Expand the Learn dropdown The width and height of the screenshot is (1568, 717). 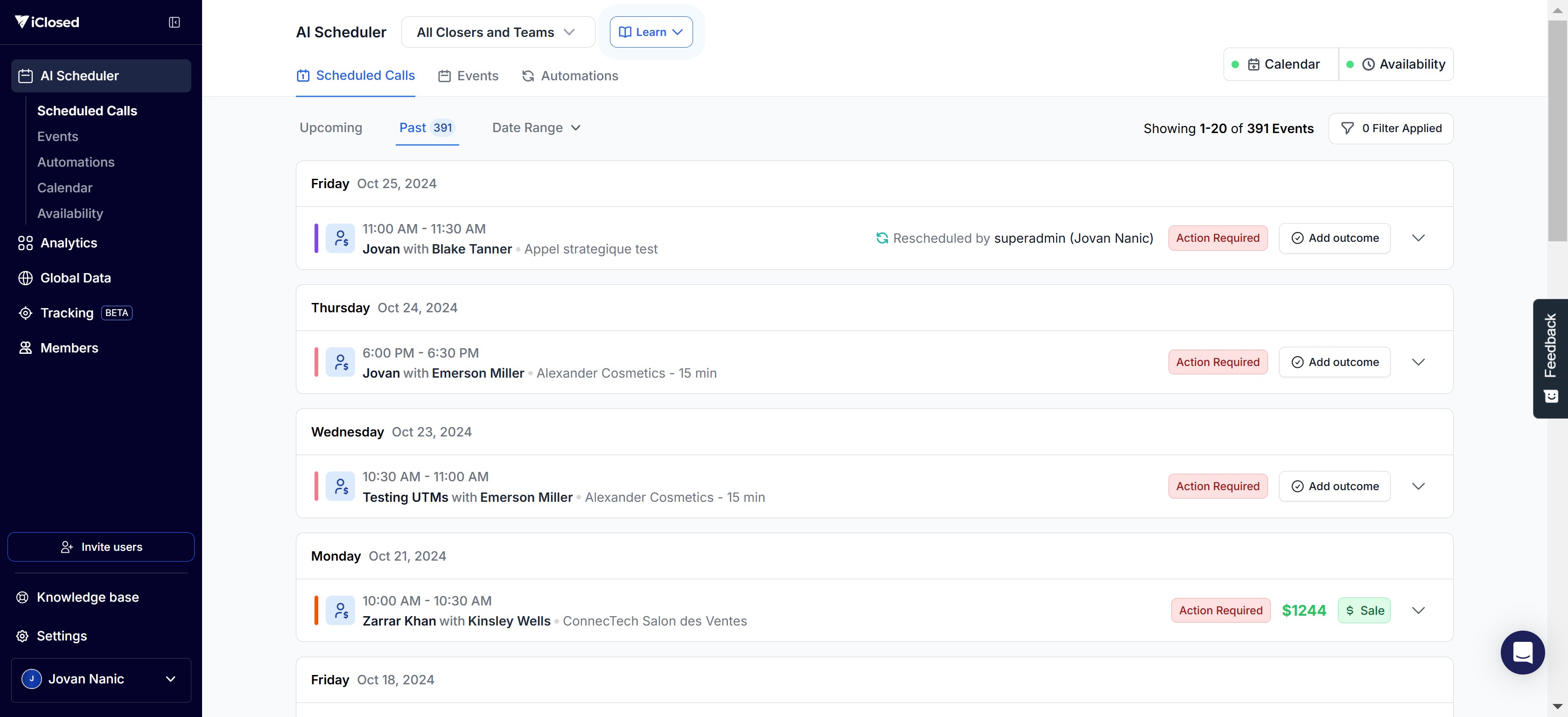[x=651, y=32]
